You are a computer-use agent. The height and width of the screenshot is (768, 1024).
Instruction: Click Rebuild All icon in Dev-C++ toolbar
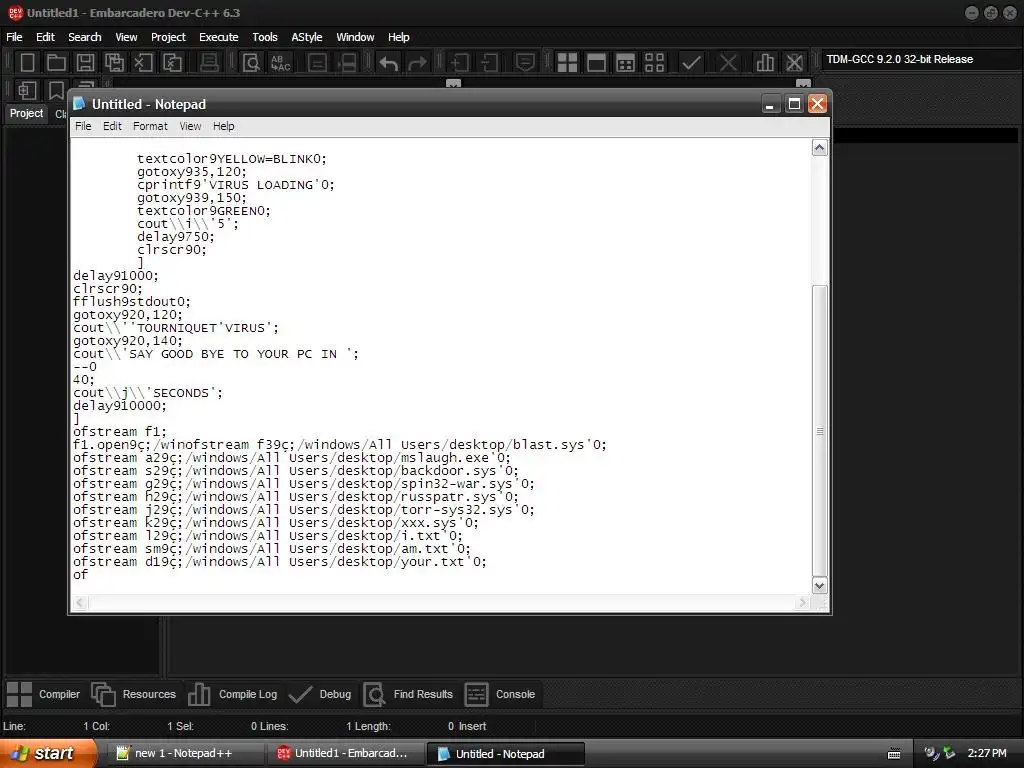tap(654, 63)
